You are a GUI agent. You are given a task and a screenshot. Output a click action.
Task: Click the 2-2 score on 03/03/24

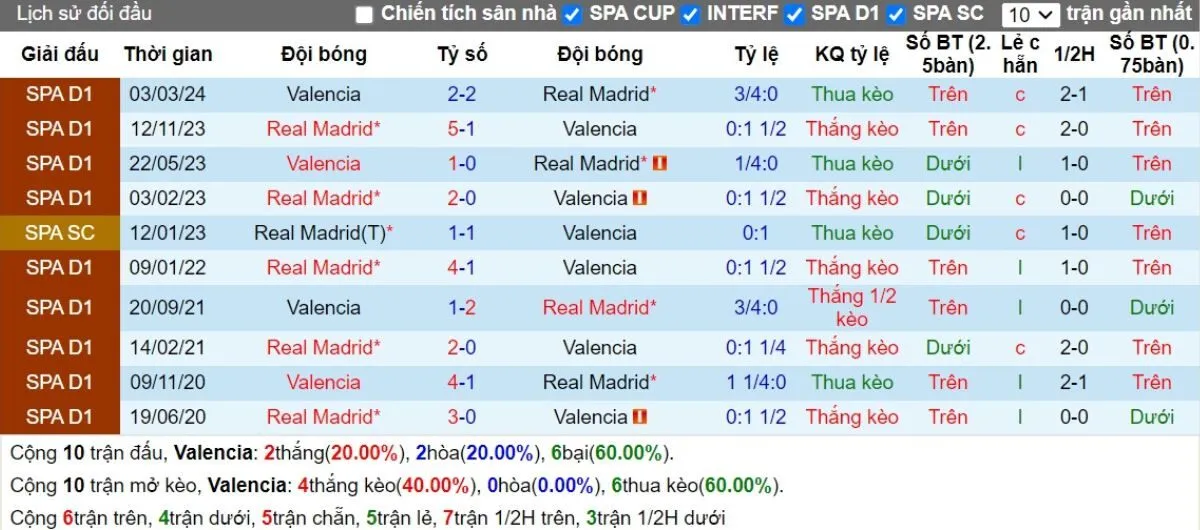pyautogui.click(x=462, y=94)
